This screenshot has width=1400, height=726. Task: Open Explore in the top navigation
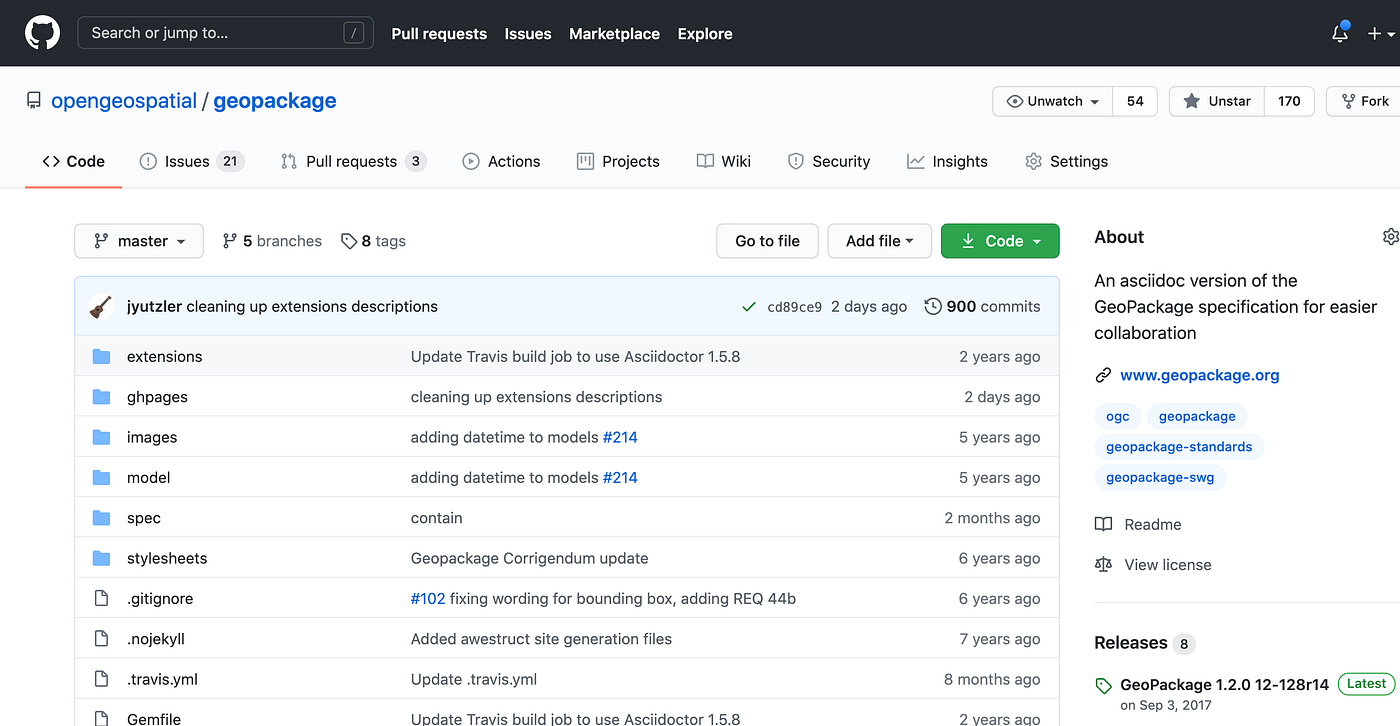[705, 33]
